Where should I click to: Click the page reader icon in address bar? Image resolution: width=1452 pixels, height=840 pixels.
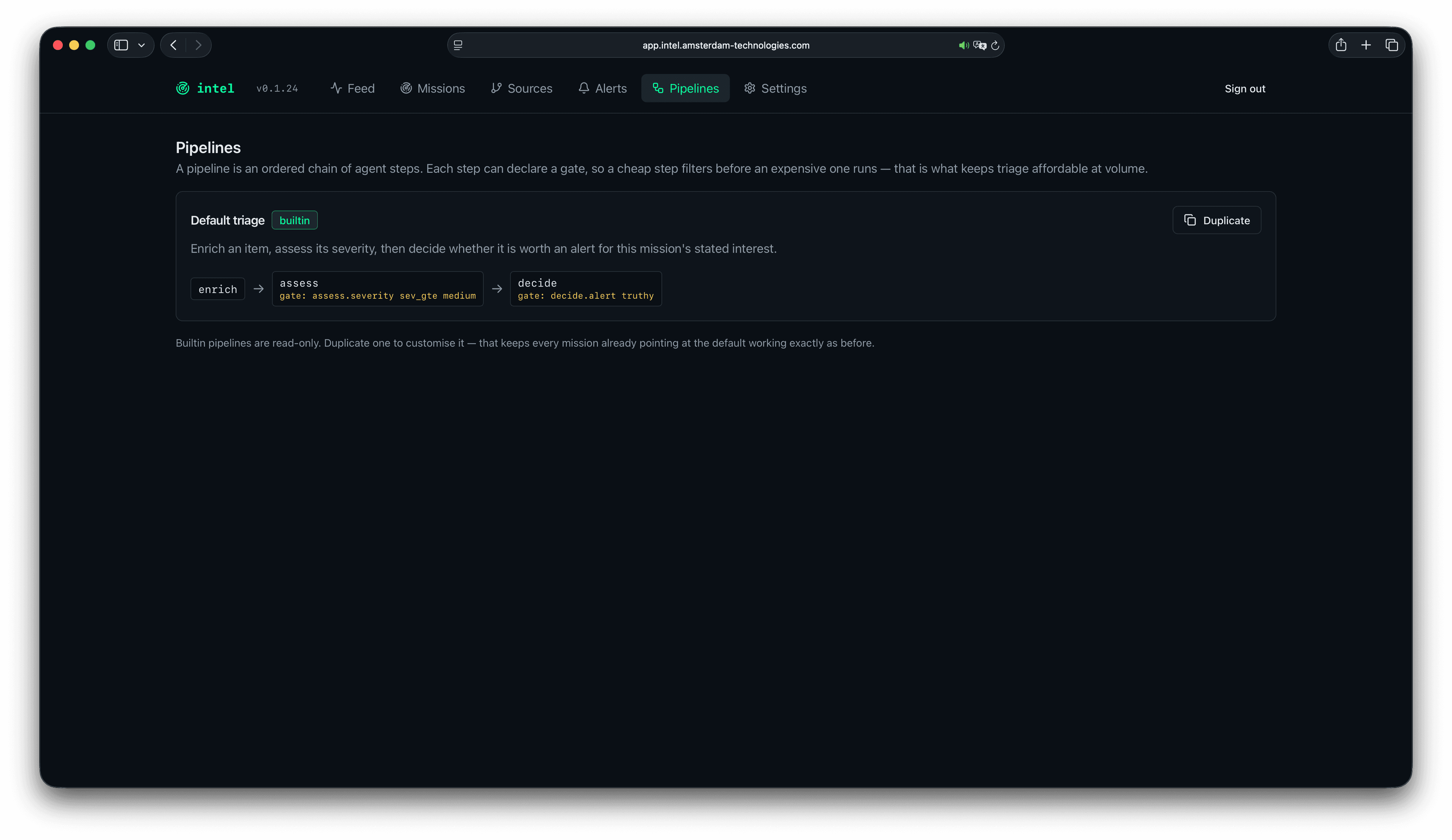tap(458, 45)
